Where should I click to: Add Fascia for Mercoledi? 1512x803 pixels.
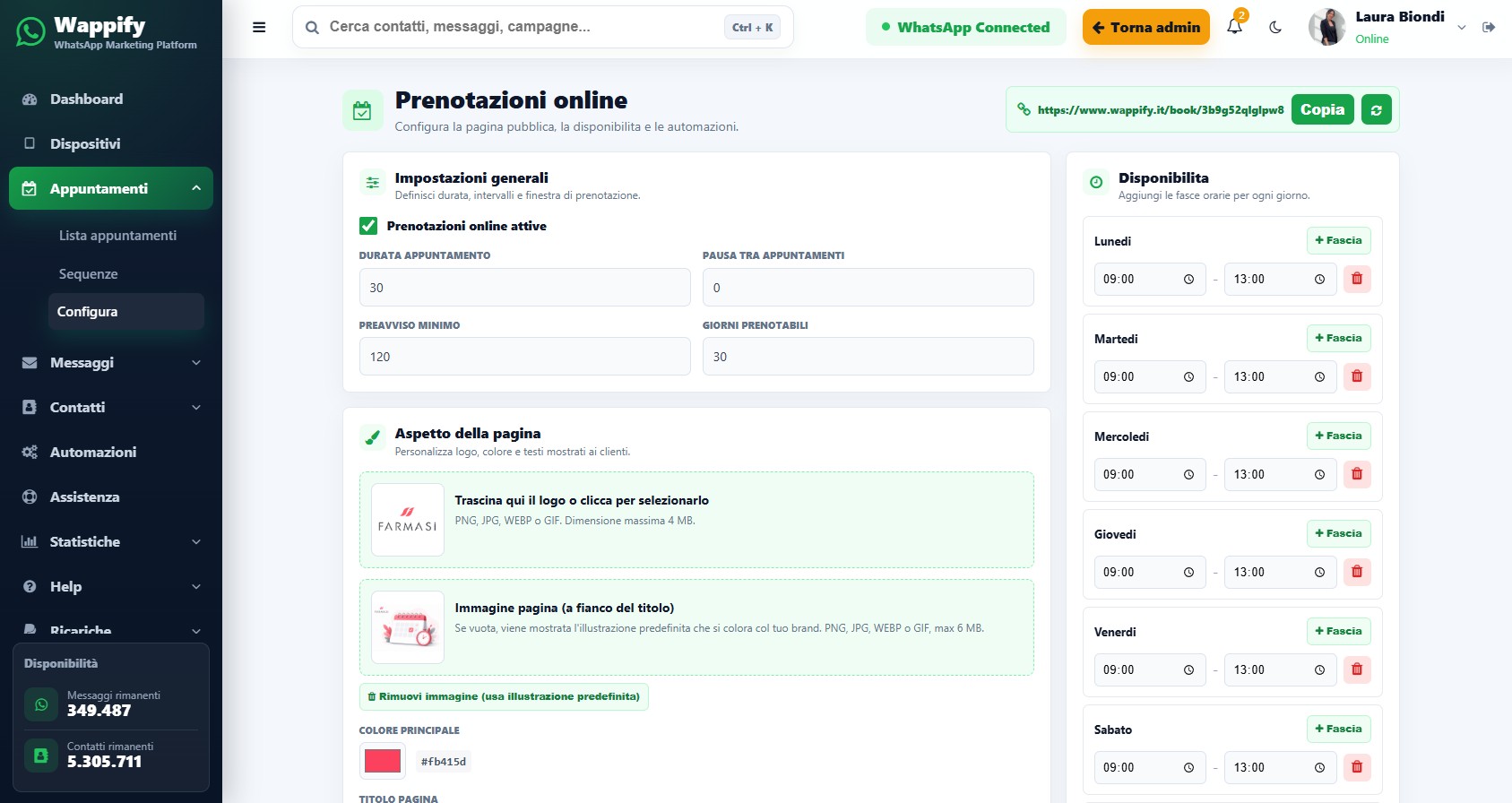pyautogui.click(x=1338, y=436)
